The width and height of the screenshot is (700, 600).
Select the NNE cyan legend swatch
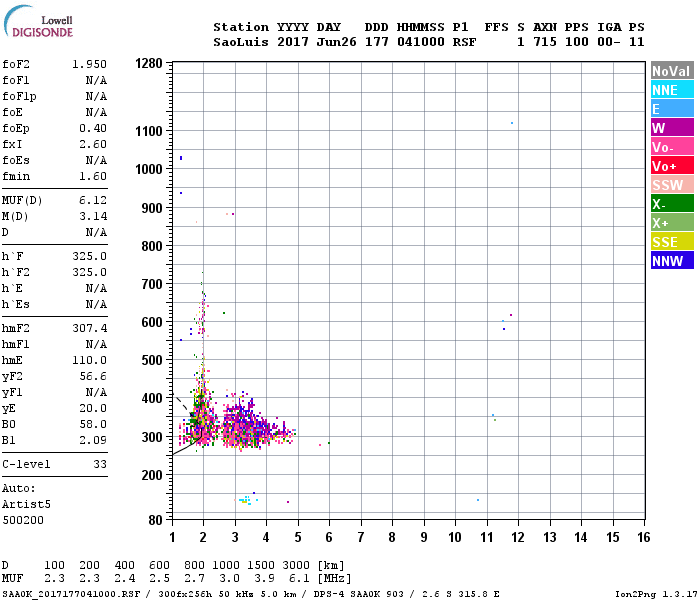coord(672,90)
